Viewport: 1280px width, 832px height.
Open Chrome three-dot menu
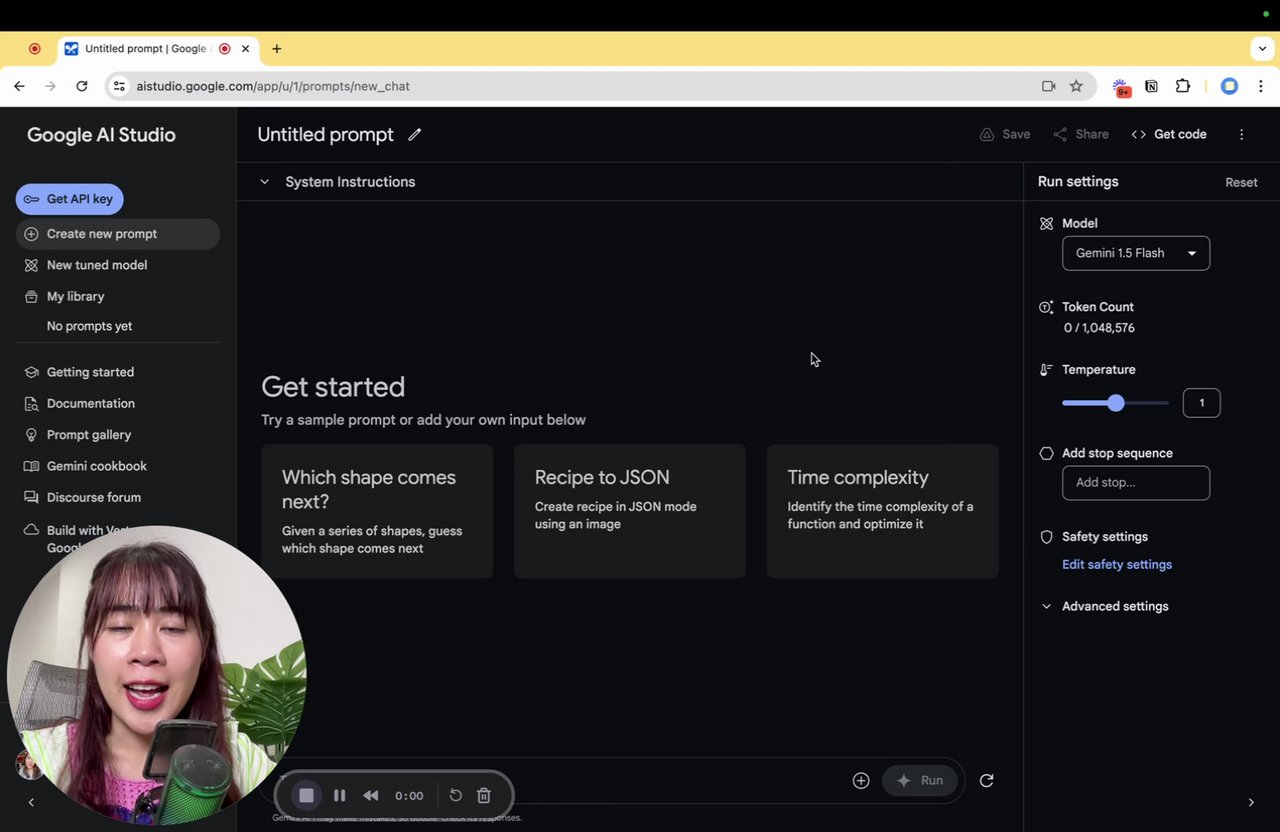click(1261, 86)
